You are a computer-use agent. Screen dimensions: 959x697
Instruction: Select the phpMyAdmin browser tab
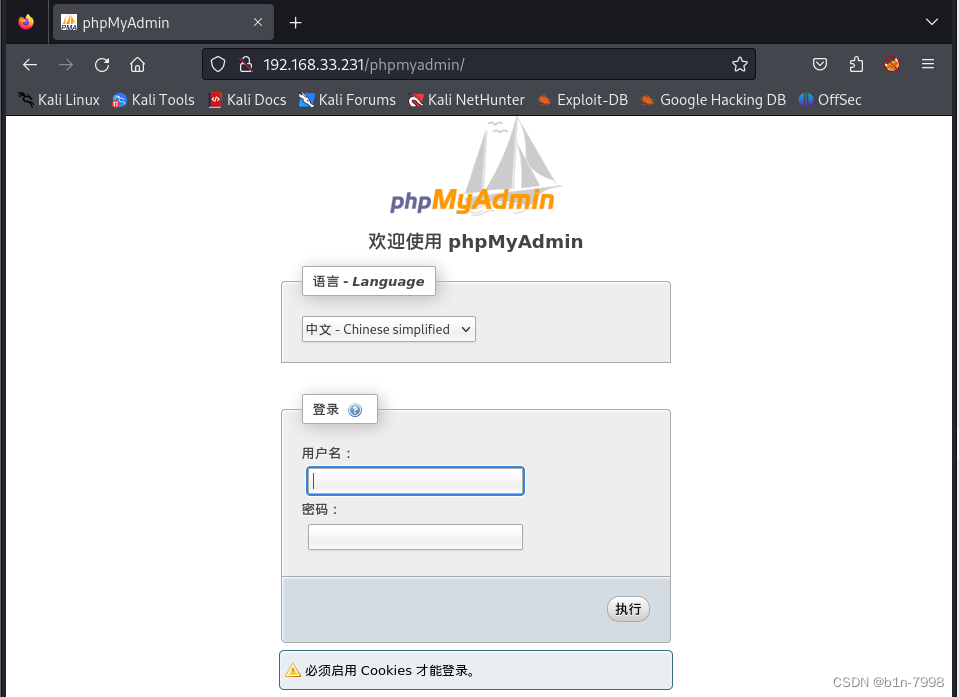(x=163, y=23)
